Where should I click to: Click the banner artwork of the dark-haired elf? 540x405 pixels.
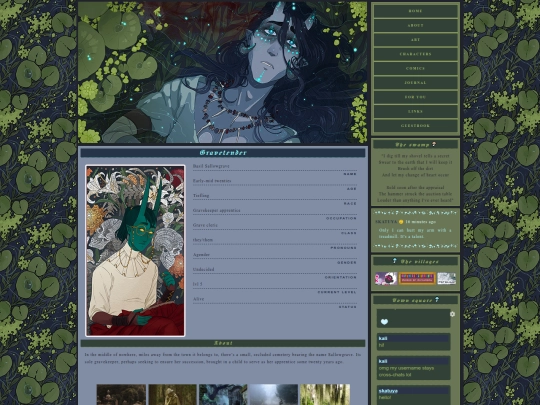[x=222, y=72]
